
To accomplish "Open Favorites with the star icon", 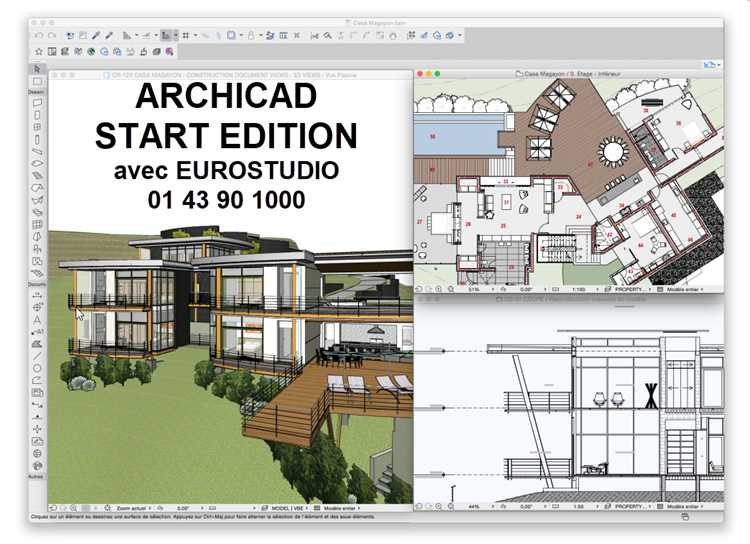I will [x=39, y=51].
